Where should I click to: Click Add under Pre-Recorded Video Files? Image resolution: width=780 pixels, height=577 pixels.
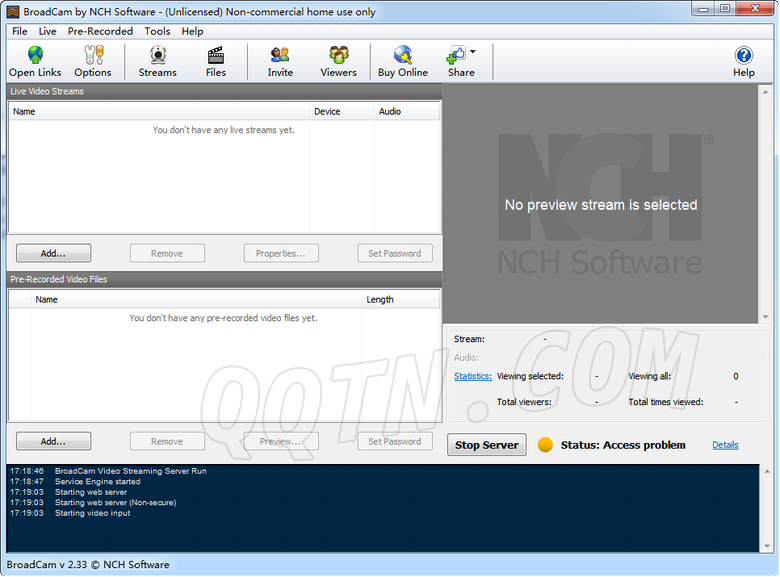[53, 441]
